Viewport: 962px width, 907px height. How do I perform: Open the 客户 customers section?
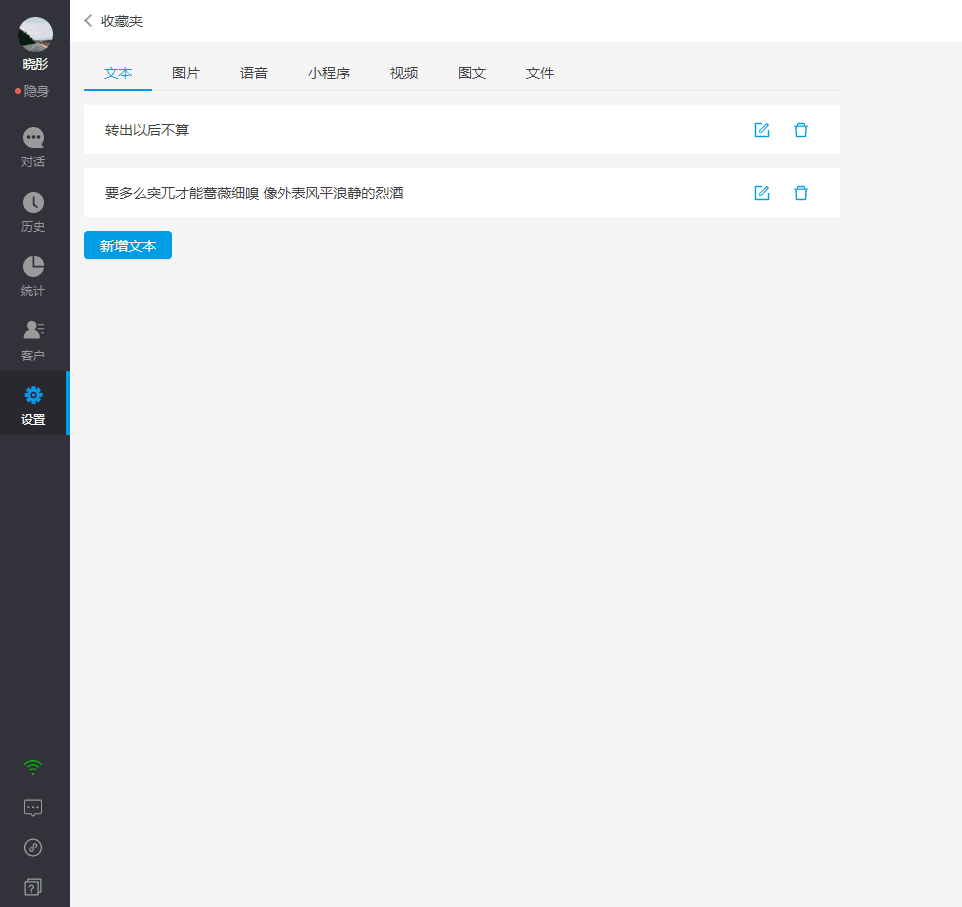[33, 341]
